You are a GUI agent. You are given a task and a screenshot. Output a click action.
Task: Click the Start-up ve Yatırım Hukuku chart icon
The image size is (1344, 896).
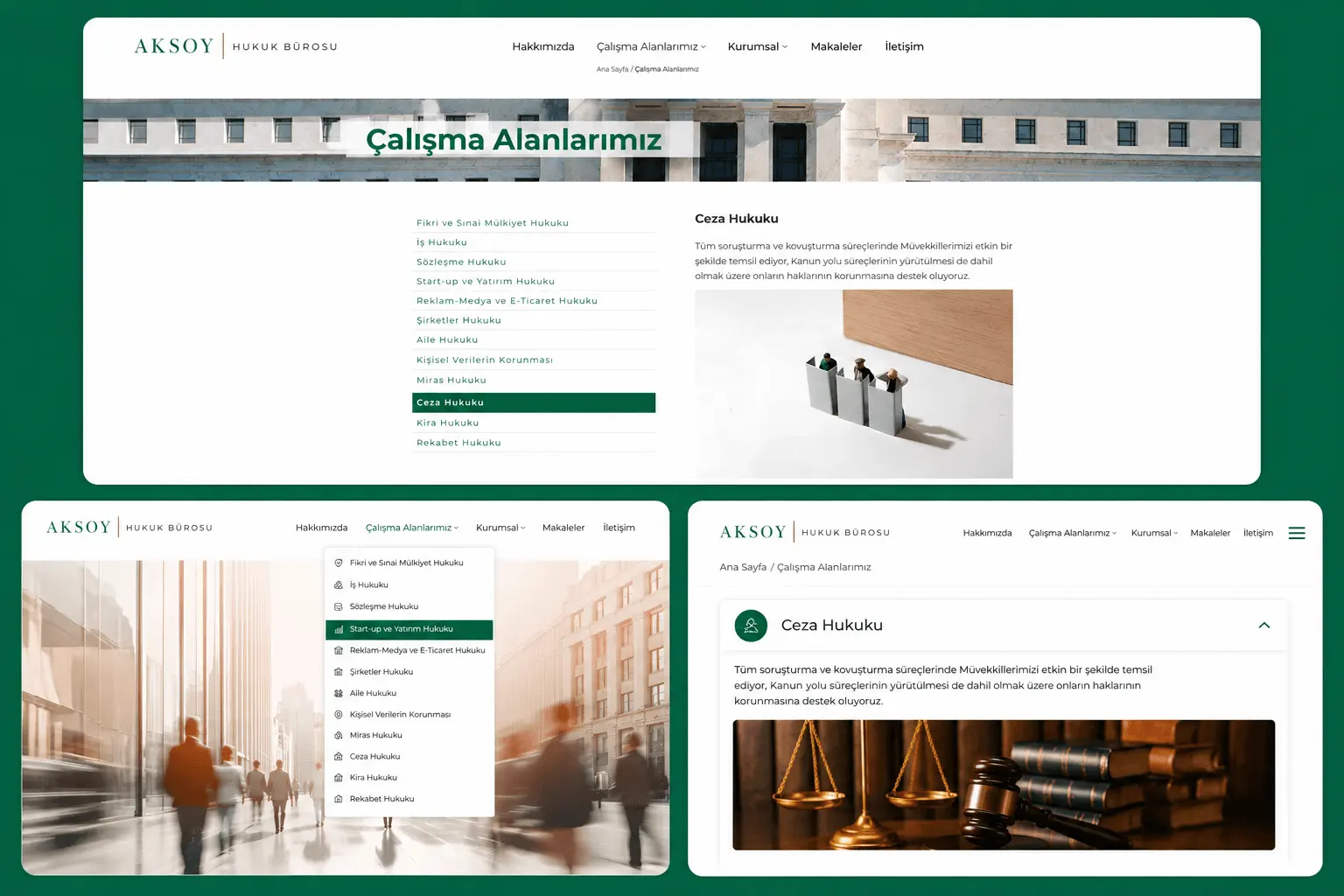pos(339,629)
